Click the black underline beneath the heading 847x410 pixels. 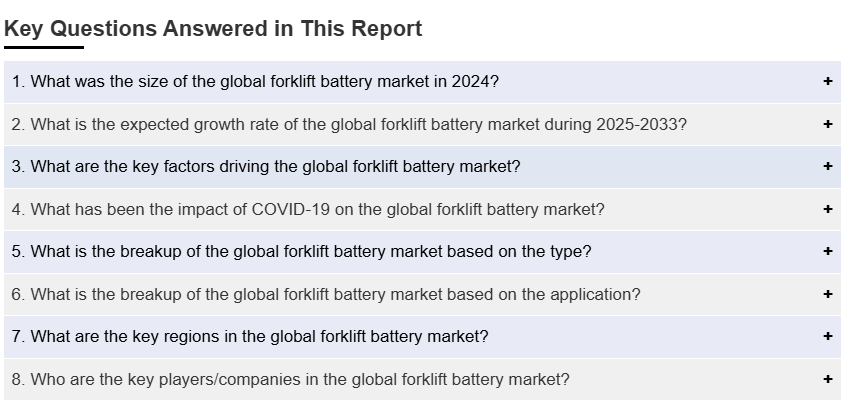44,47
